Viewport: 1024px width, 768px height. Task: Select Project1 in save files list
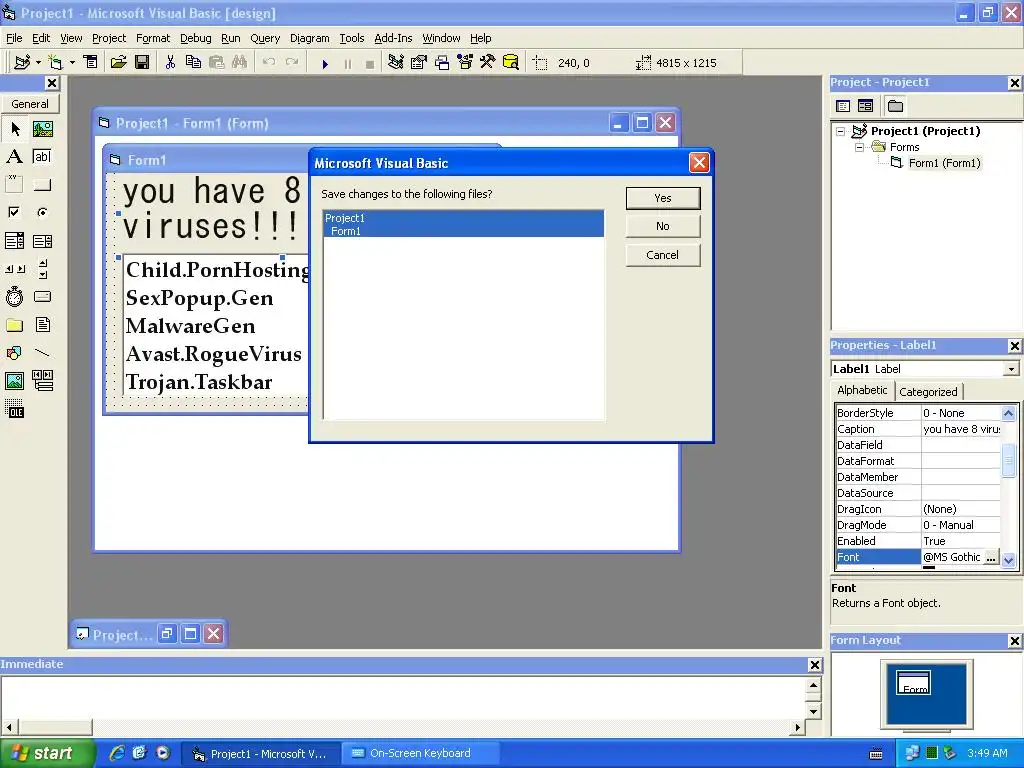pos(464,218)
